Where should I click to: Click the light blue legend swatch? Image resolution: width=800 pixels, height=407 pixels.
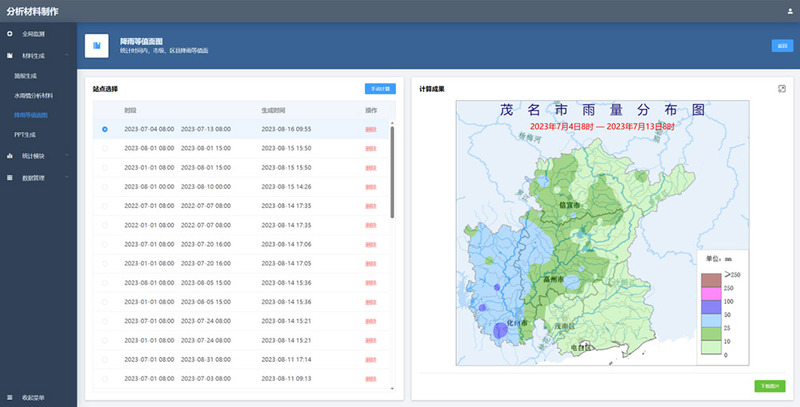[x=711, y=320]
